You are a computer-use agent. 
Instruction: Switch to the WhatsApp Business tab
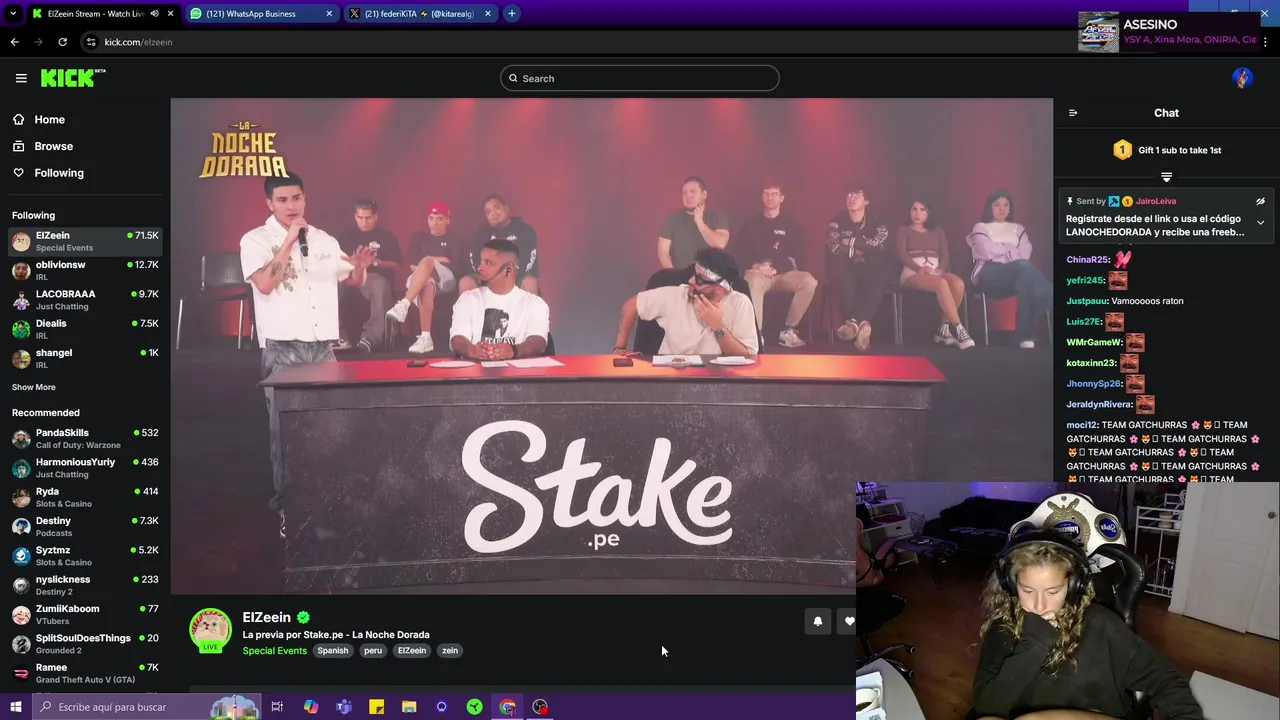(261, 14)
